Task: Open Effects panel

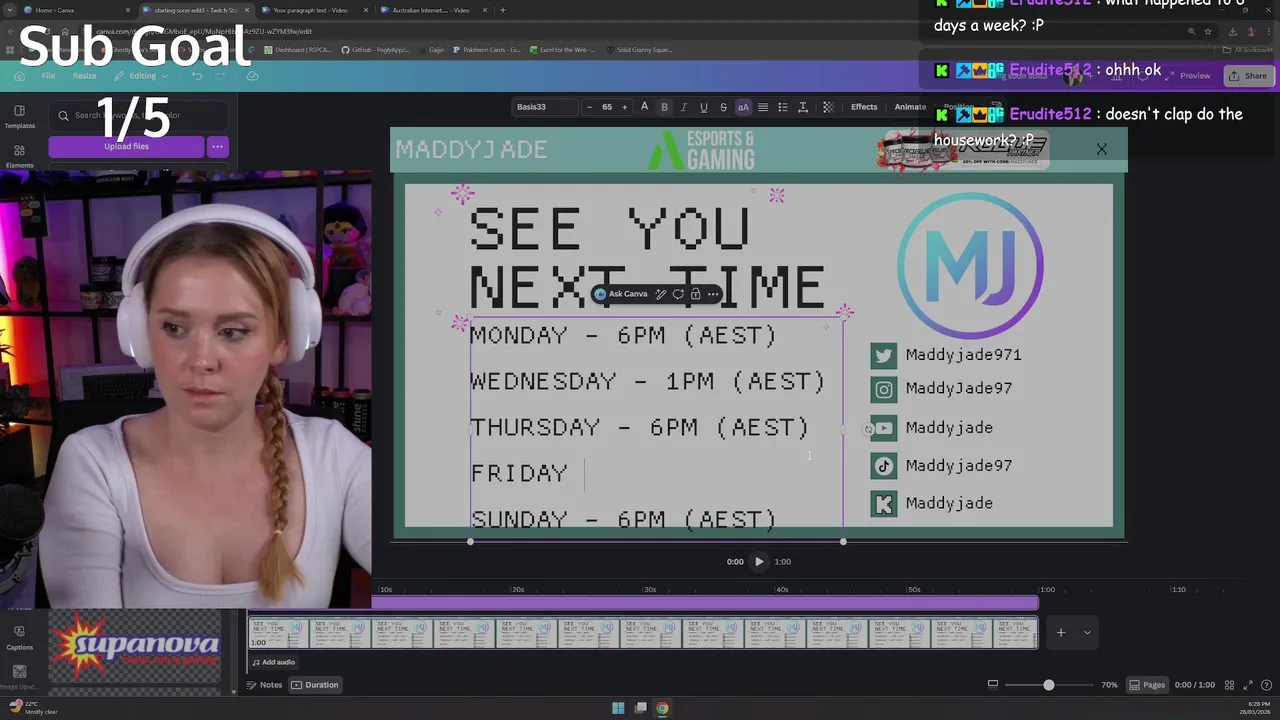Action: (864, 107)
